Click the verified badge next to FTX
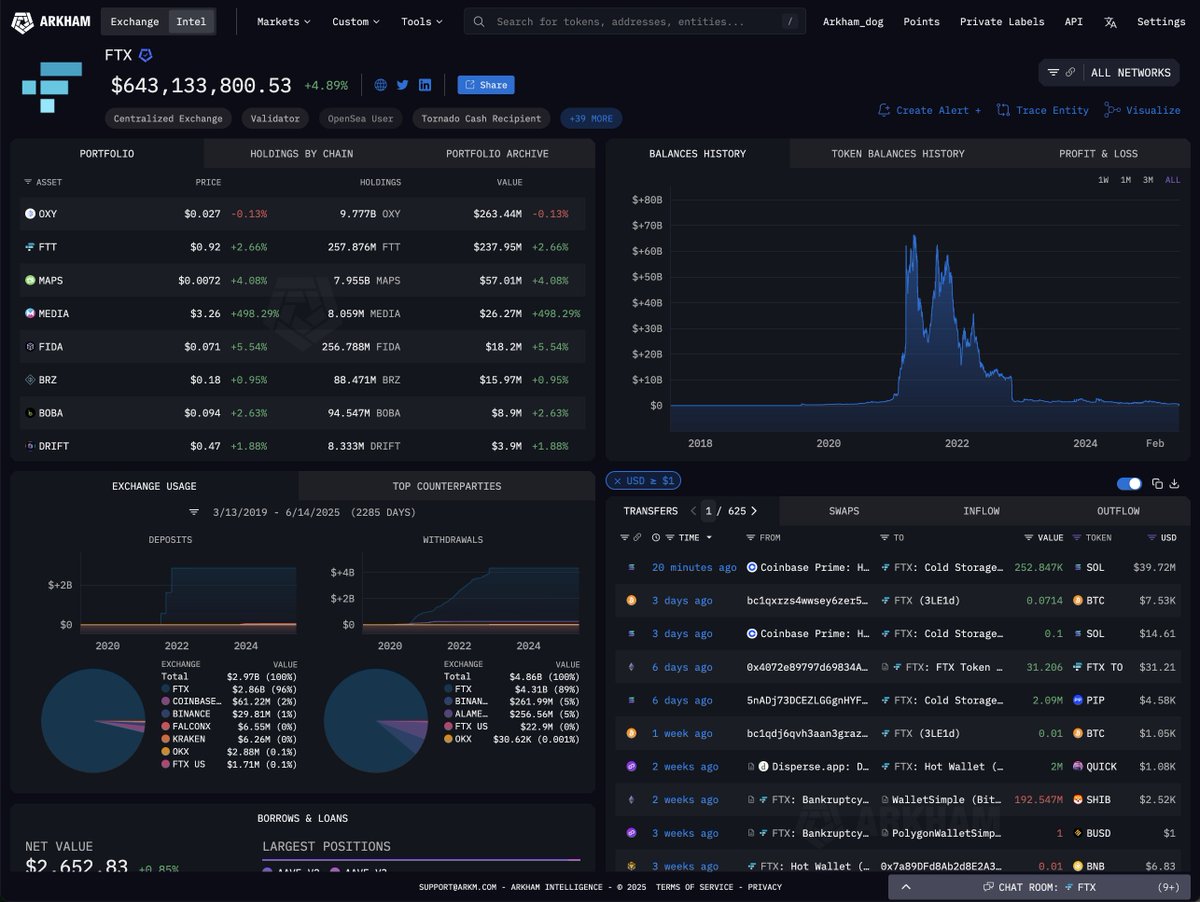Screen dimensions: 1200x902 pos(146,55)
